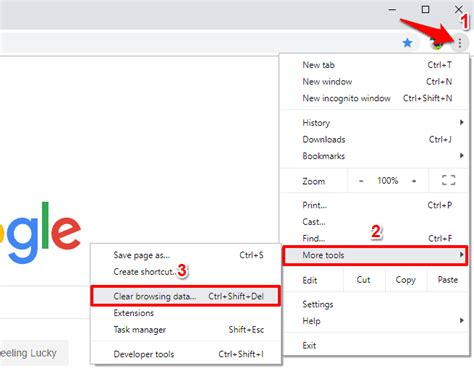Open a New window
This screenshot has width=474, height=376.
pos(375,81)
